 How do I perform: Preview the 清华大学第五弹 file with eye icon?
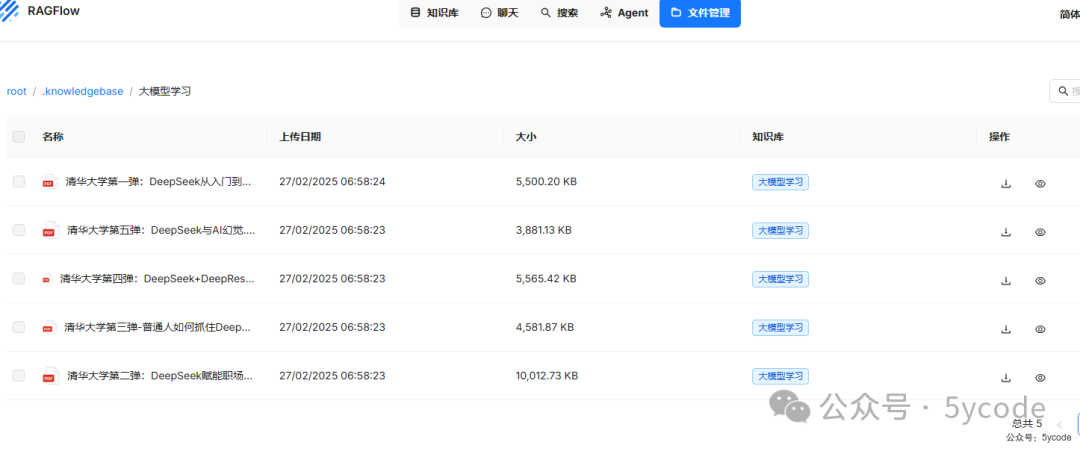click(x=1040, y=232)
